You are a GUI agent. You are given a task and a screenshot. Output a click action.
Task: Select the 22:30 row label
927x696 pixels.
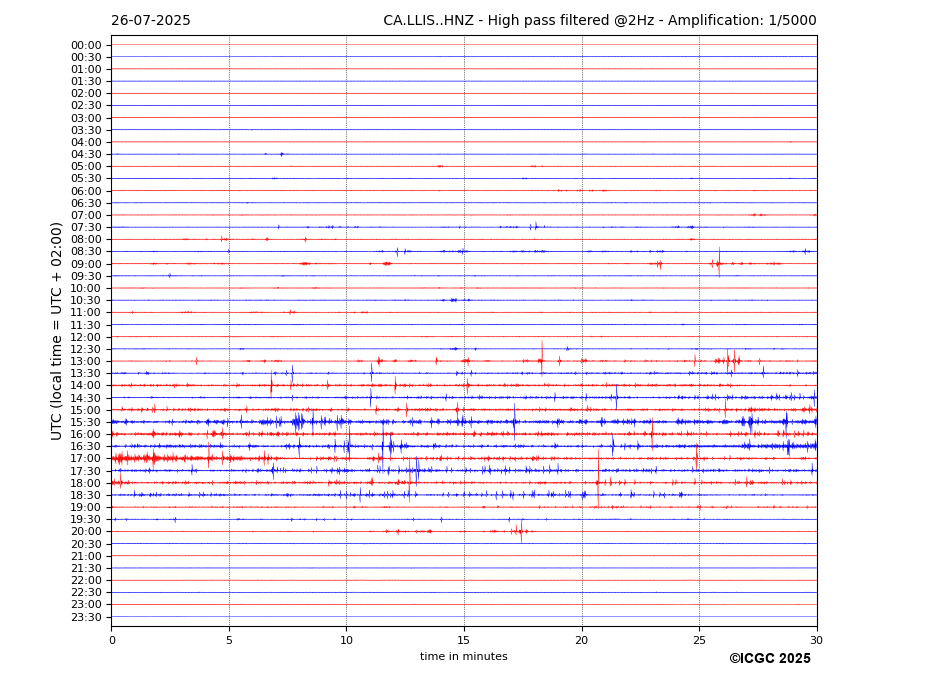pyautogui.click(x=86, y=593)
